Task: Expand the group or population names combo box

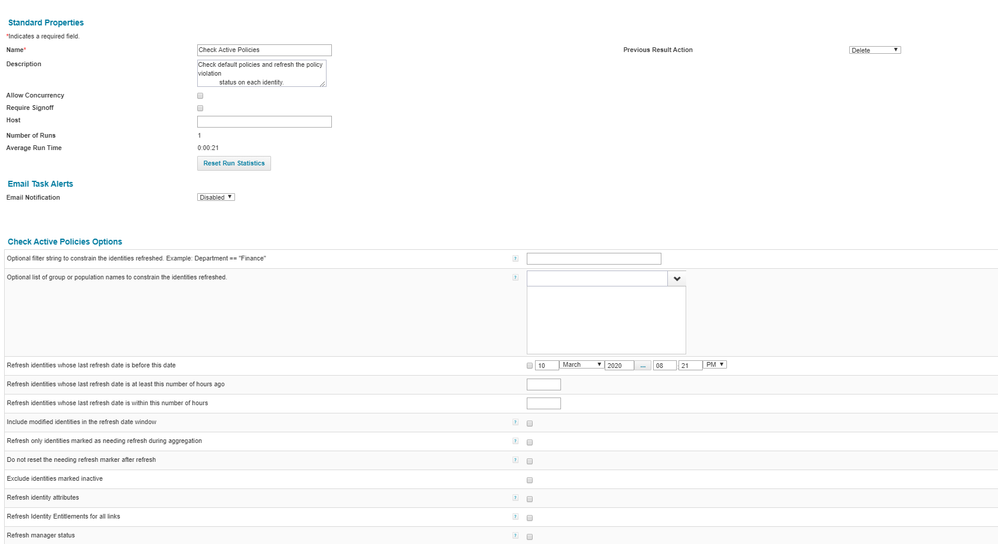Action: tap(677, 278)
